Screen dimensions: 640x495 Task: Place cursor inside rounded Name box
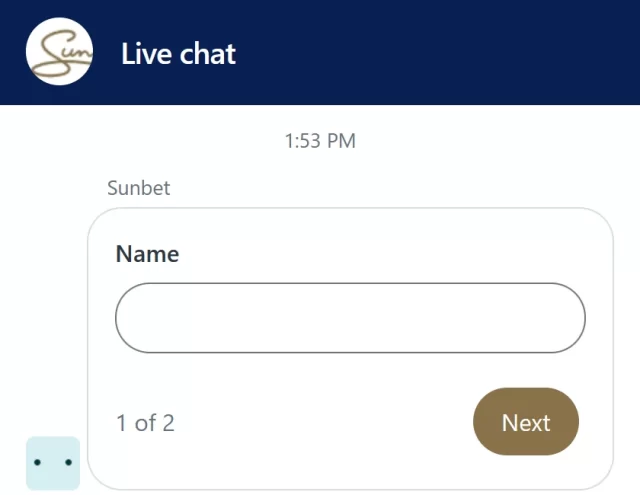pos(350,317)
